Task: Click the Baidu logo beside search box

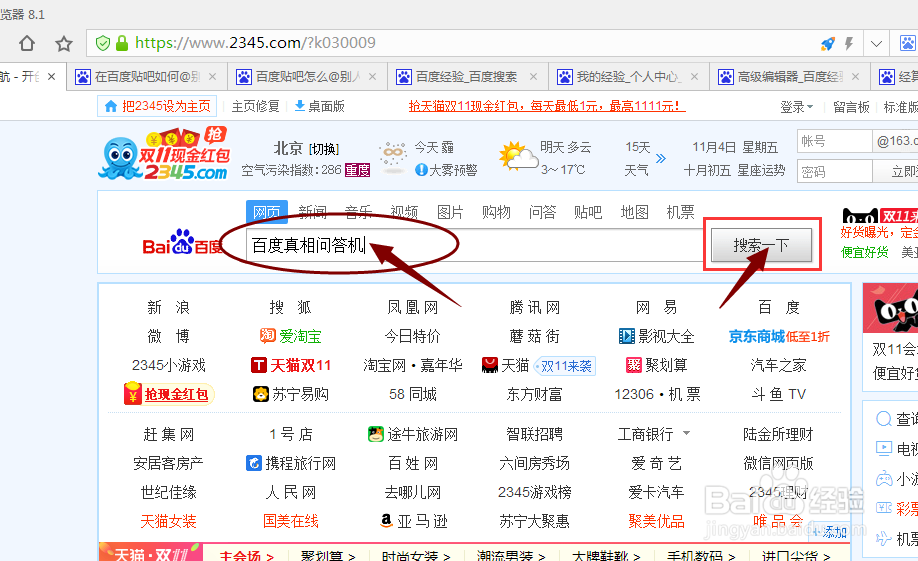Action: click(x=182, y=243)
